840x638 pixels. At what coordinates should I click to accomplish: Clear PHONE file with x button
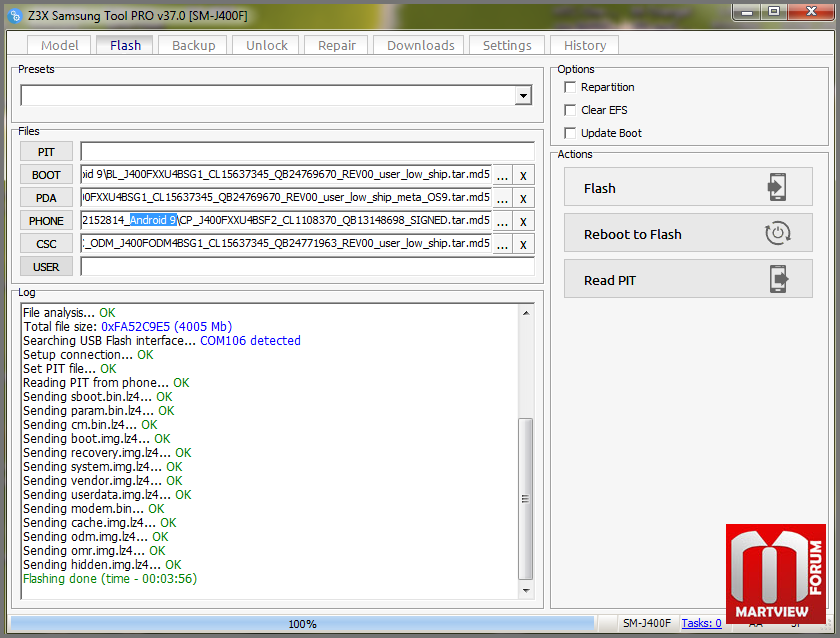[523, 221]
